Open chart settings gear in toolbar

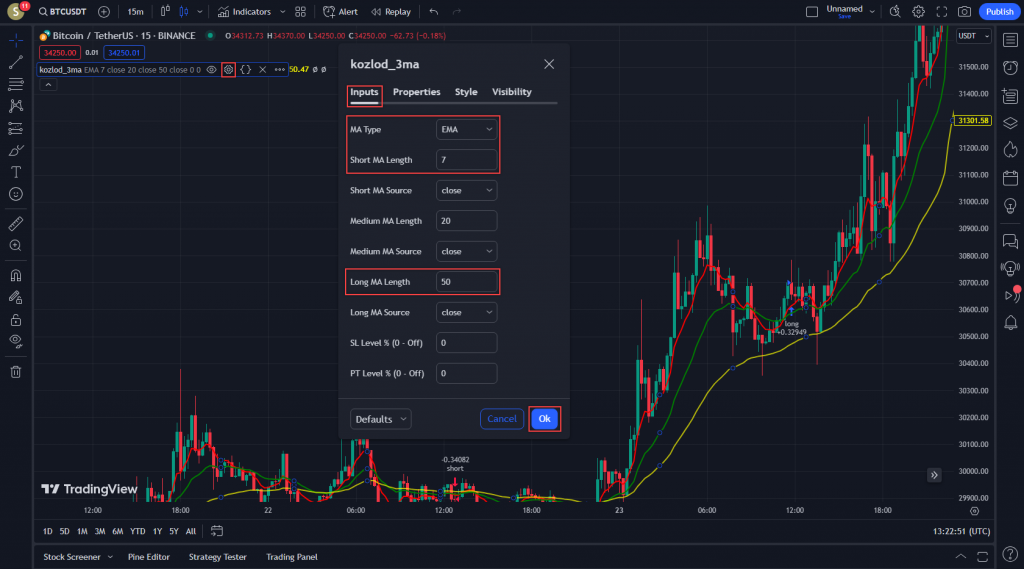tap(918, 12)
